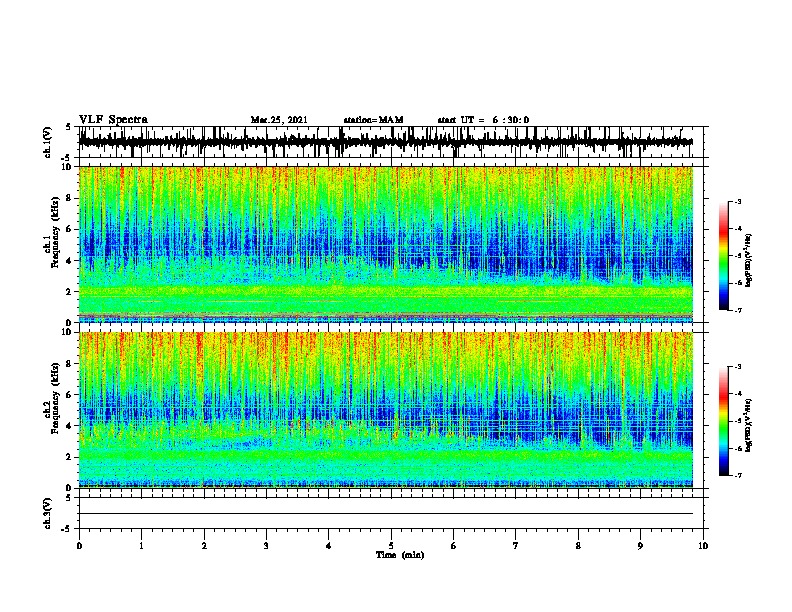Screen dimensions: 792x612
Task: Click the "Time (min)" axis title
Action: coord(400,555)
